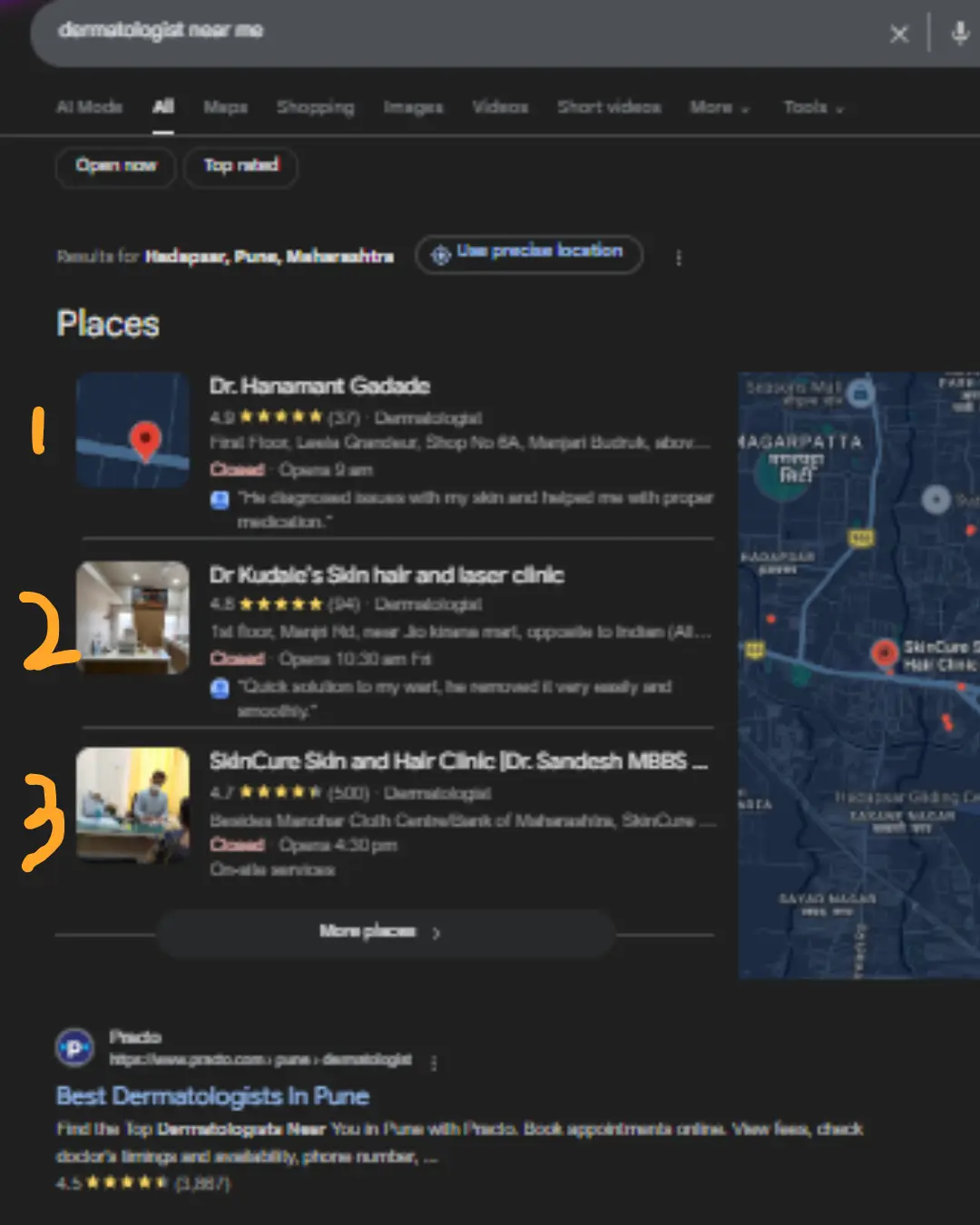Click the map pin thumbnail for Dr. Hanamant Gadade
980x1225 pixels.
pos(132,430)
